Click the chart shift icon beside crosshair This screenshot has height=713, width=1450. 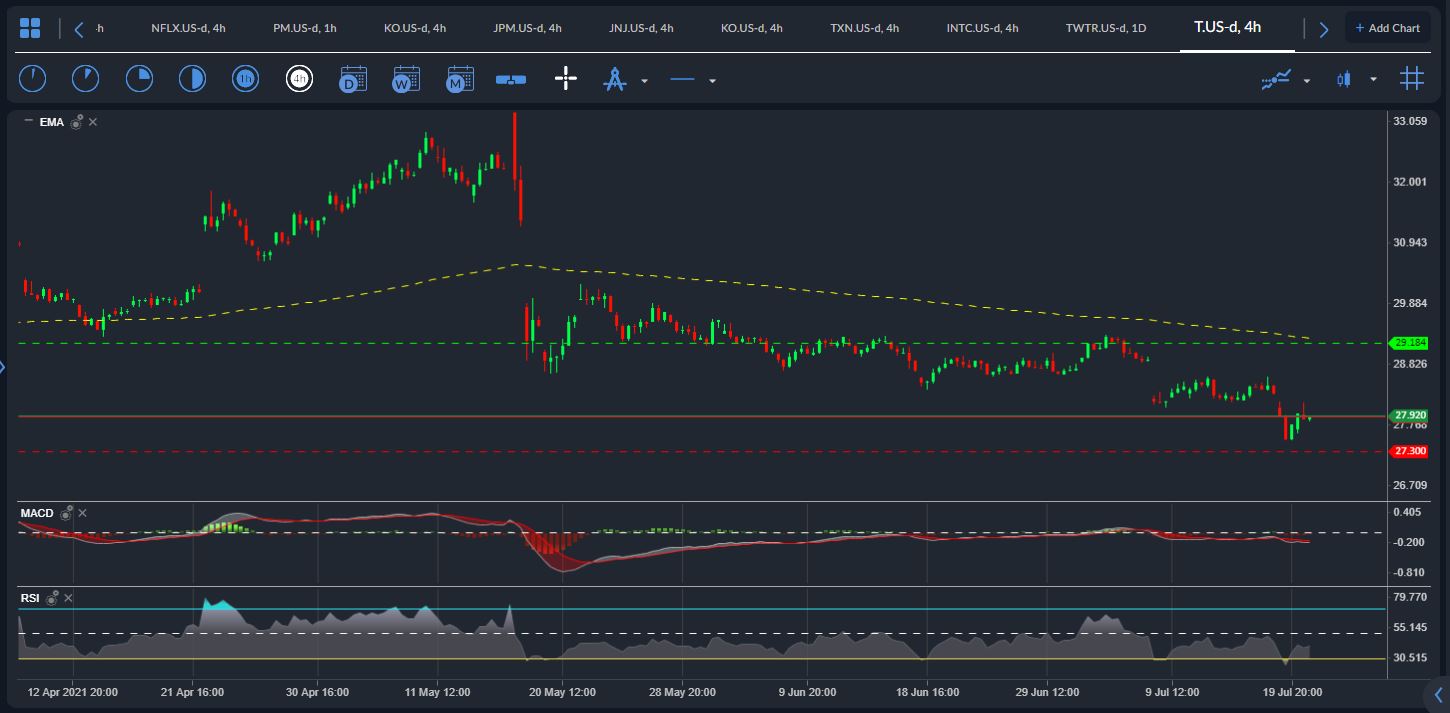[511, 79]
